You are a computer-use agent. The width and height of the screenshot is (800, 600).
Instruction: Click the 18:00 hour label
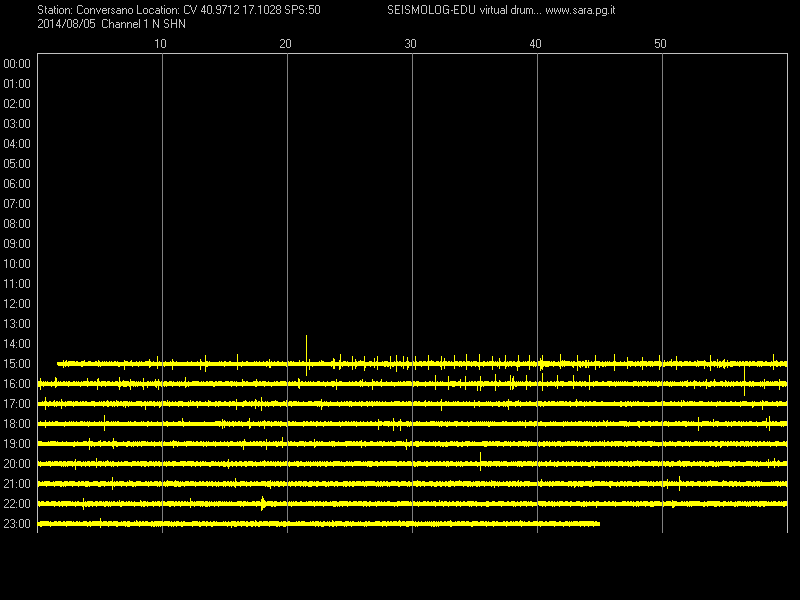[17, 424]
